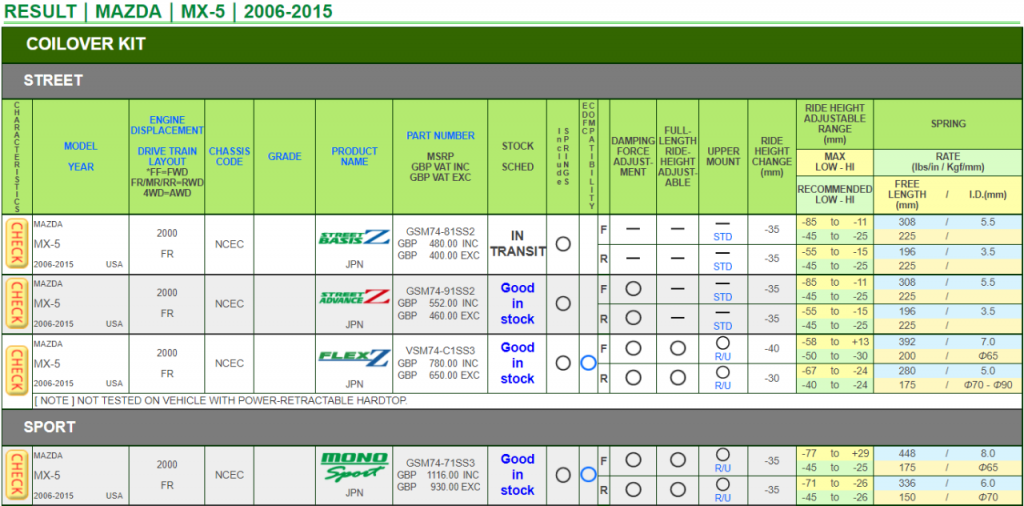
Task: Click the CHARACTERISTICS vertical header
Action: (17, 157)
